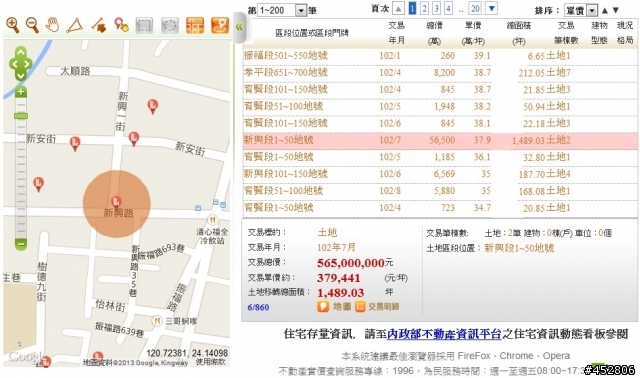The image size is (640, 378).
Task: Click the green plus zoom button
Action: [21, 92]
